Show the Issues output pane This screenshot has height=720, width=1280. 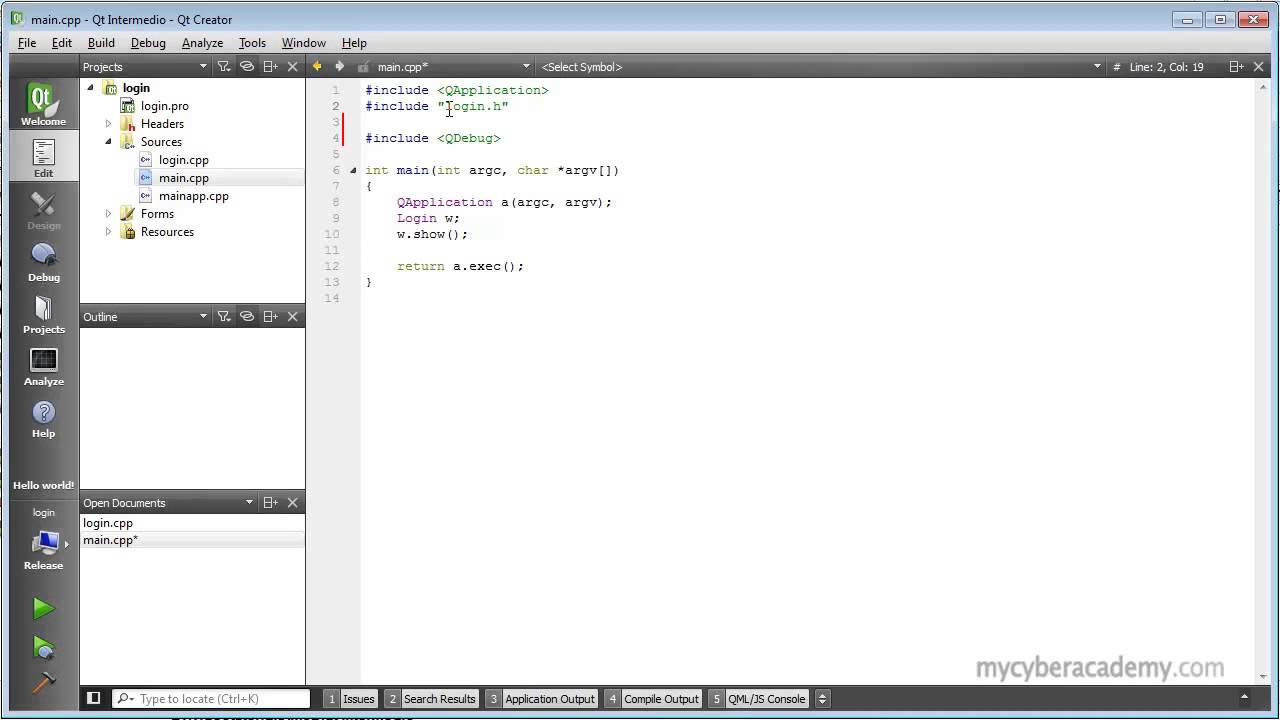351,698
